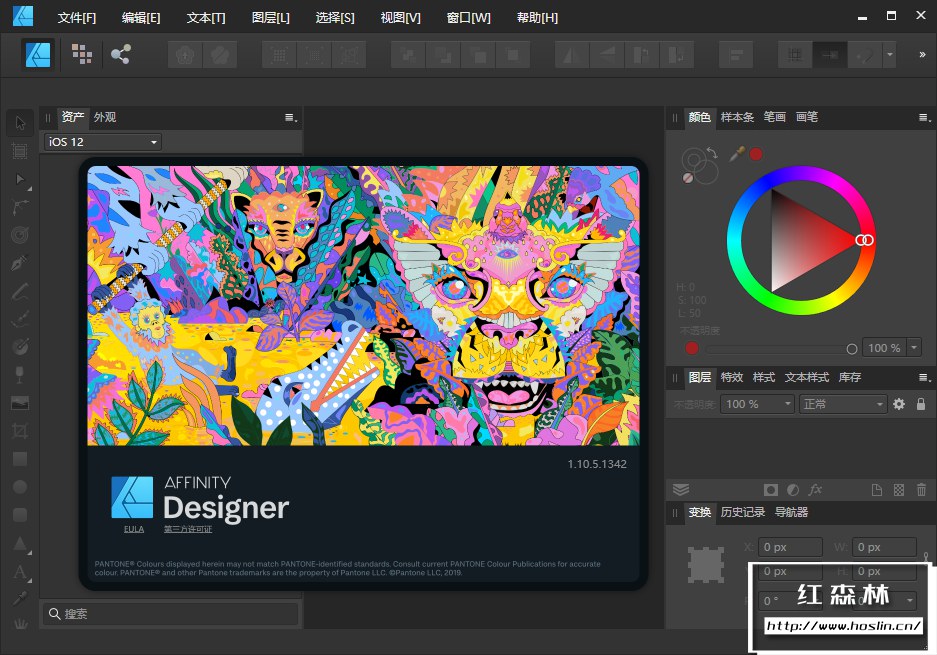Viewport: 937px width, 655px height.
Task: Select the Triangle shape tool
Action: (20, 543)
